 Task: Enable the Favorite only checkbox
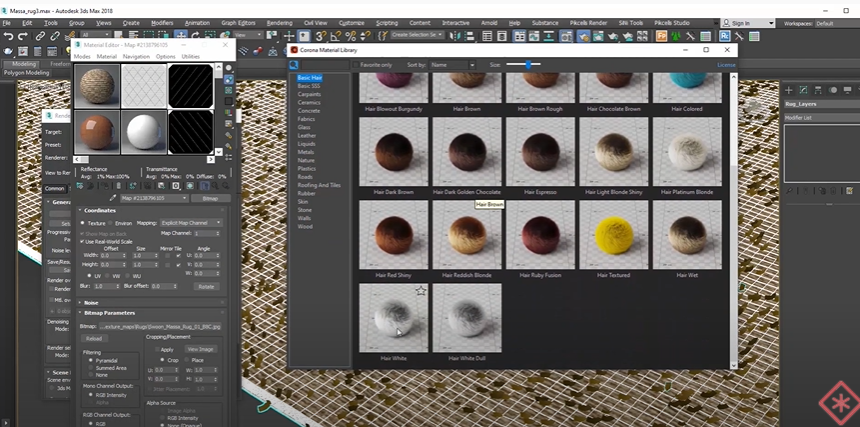pyautogui.click(x=353, y=65)
